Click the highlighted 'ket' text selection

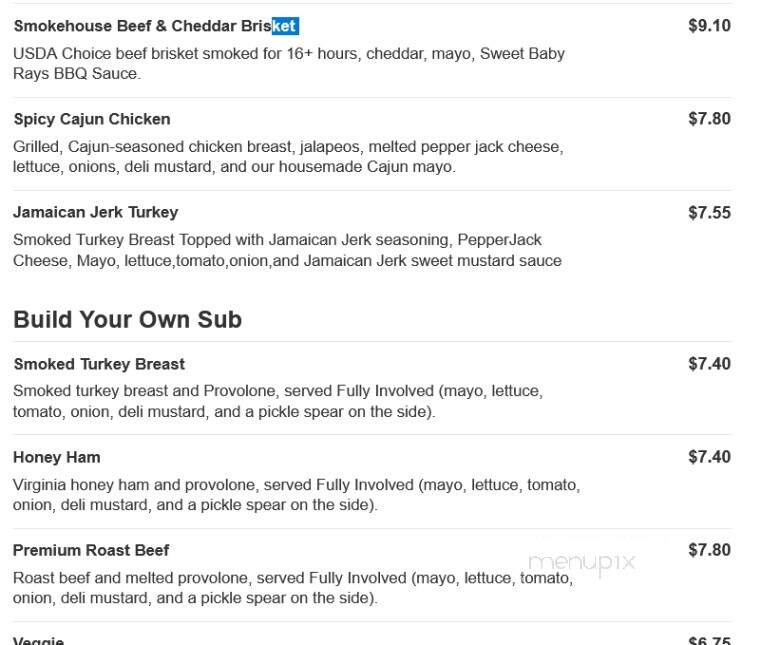click(x=285, y=26)
